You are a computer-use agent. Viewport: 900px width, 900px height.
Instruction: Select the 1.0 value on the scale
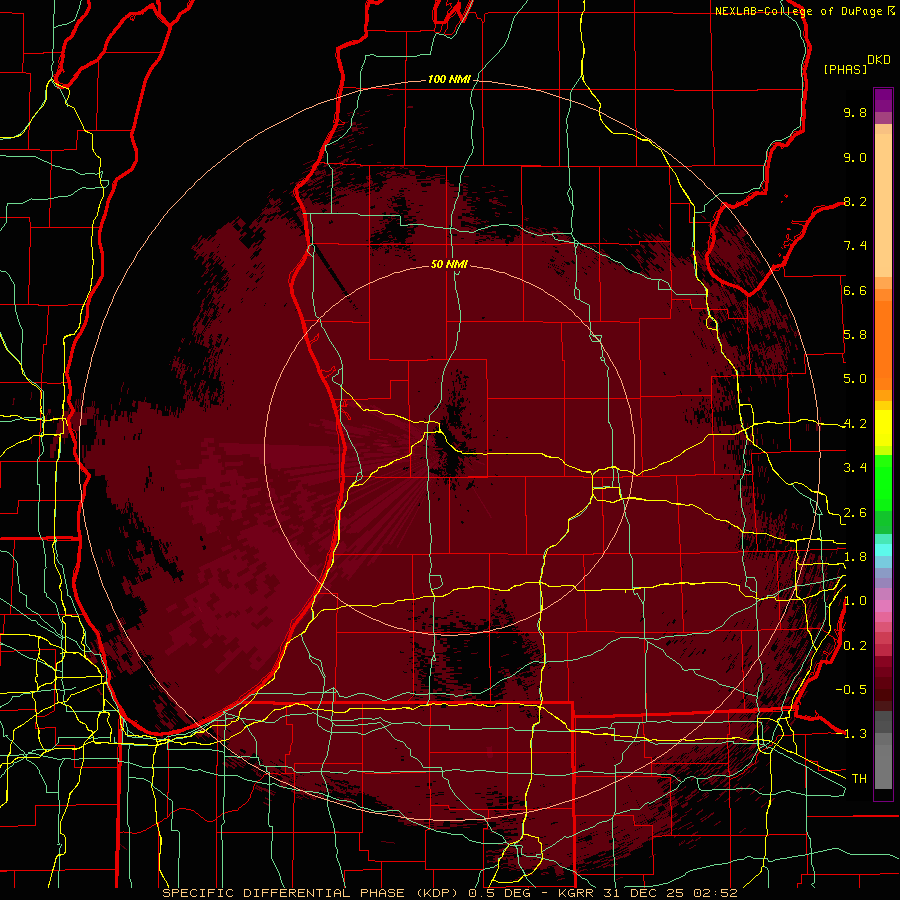pos(855,601)
